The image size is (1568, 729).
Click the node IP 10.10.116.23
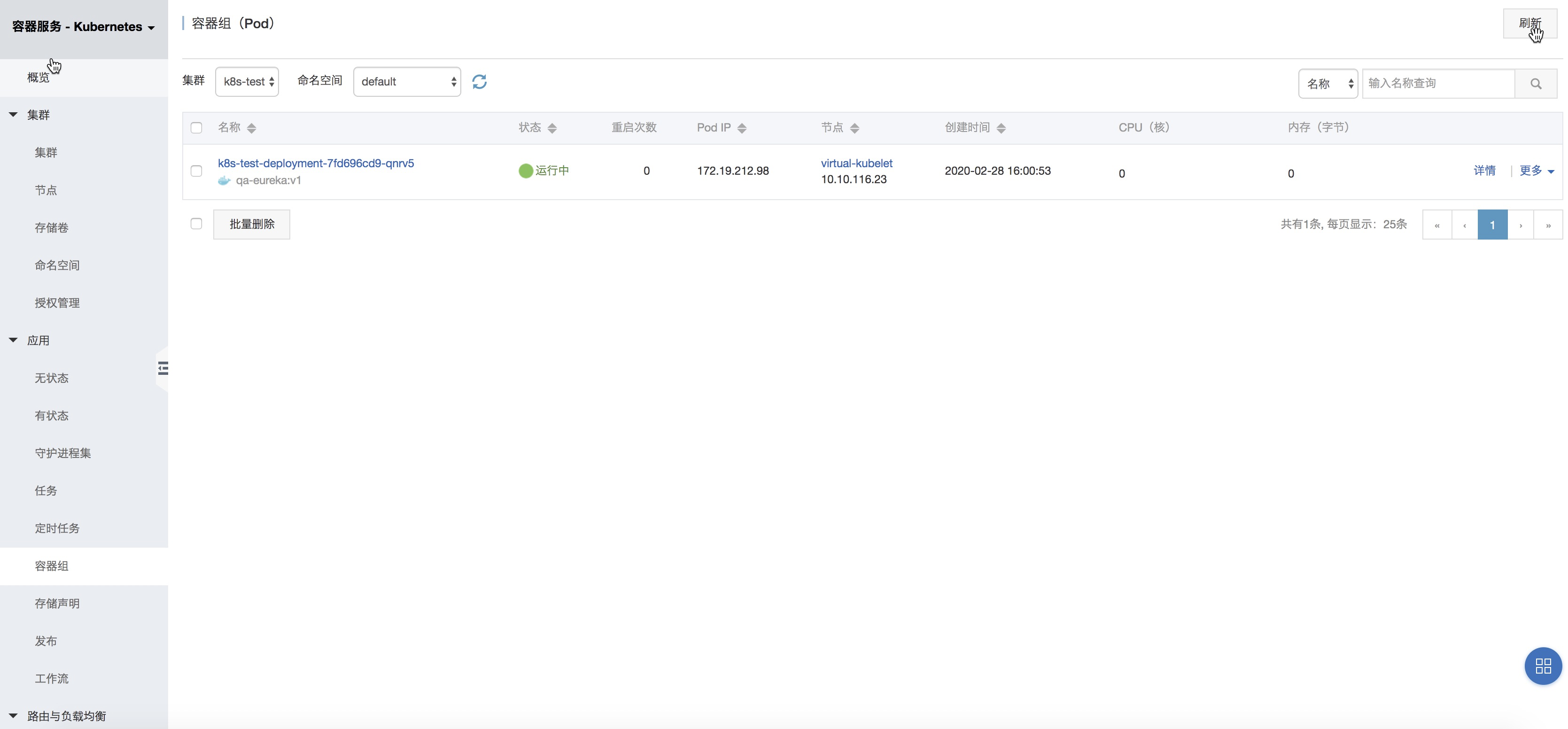(x=854, y=179)
